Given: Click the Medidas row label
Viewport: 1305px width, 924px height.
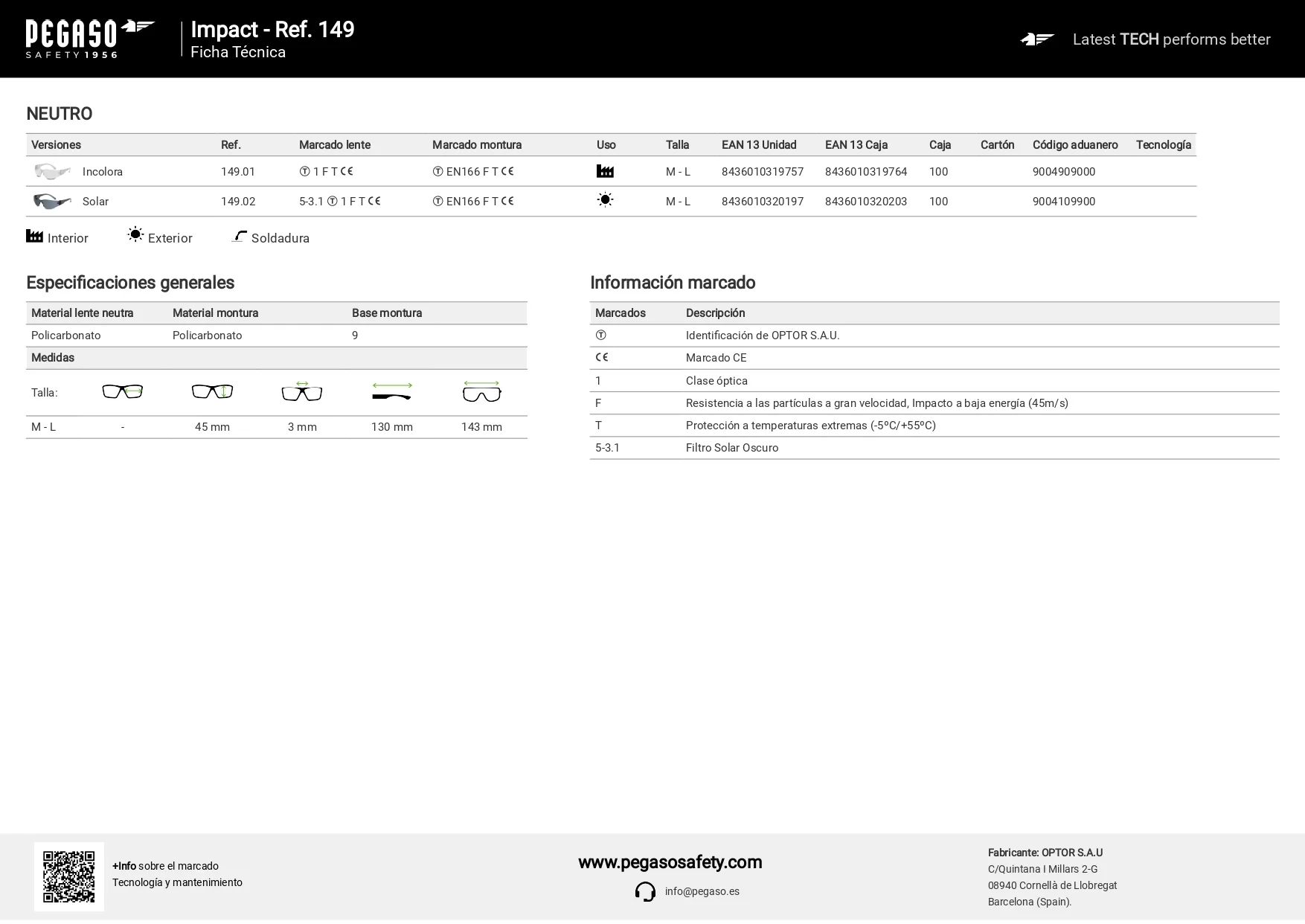Looking at the screenshot, I should click(53, 358).
